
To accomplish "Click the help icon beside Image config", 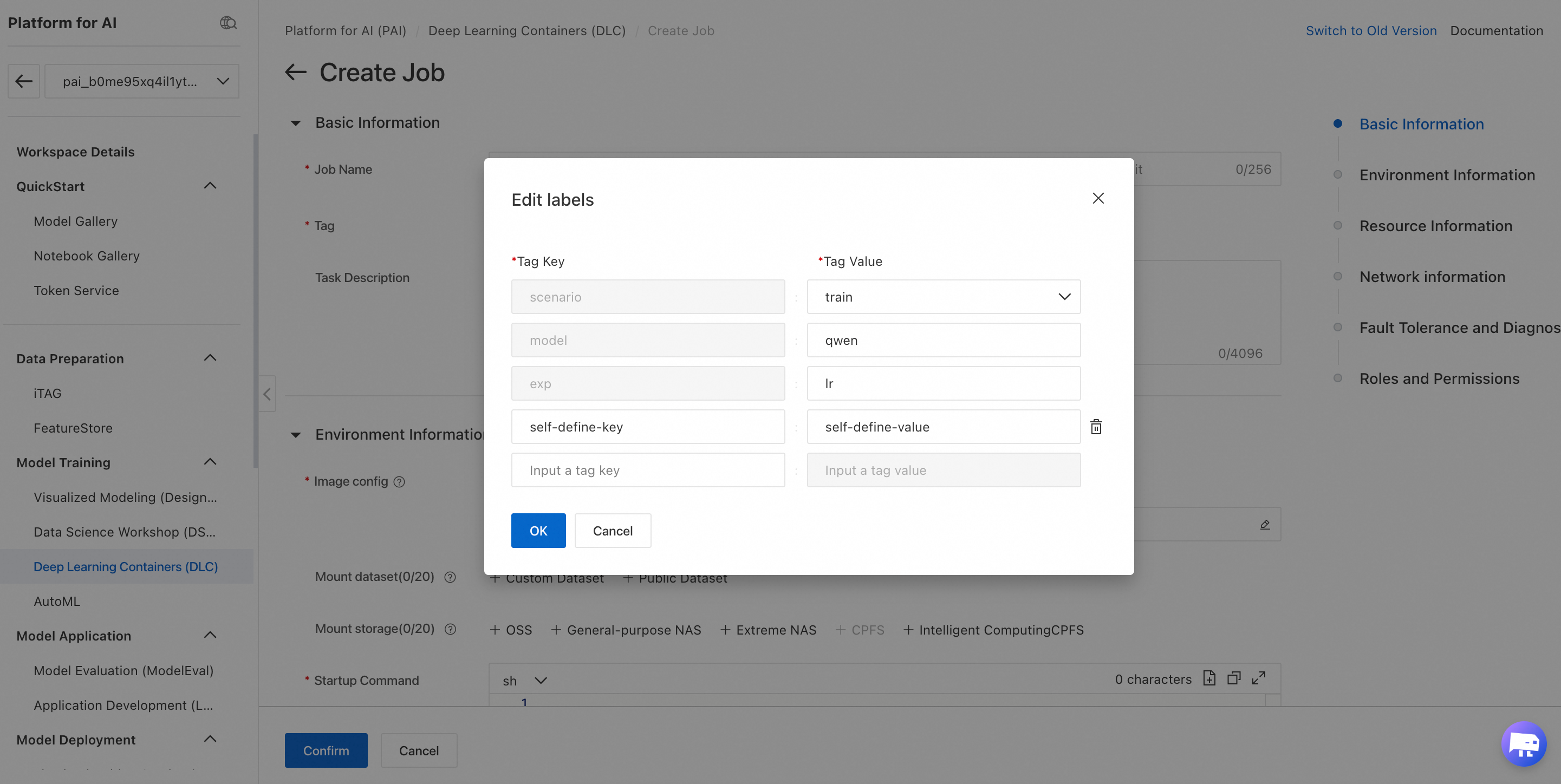I will point(399,482).
